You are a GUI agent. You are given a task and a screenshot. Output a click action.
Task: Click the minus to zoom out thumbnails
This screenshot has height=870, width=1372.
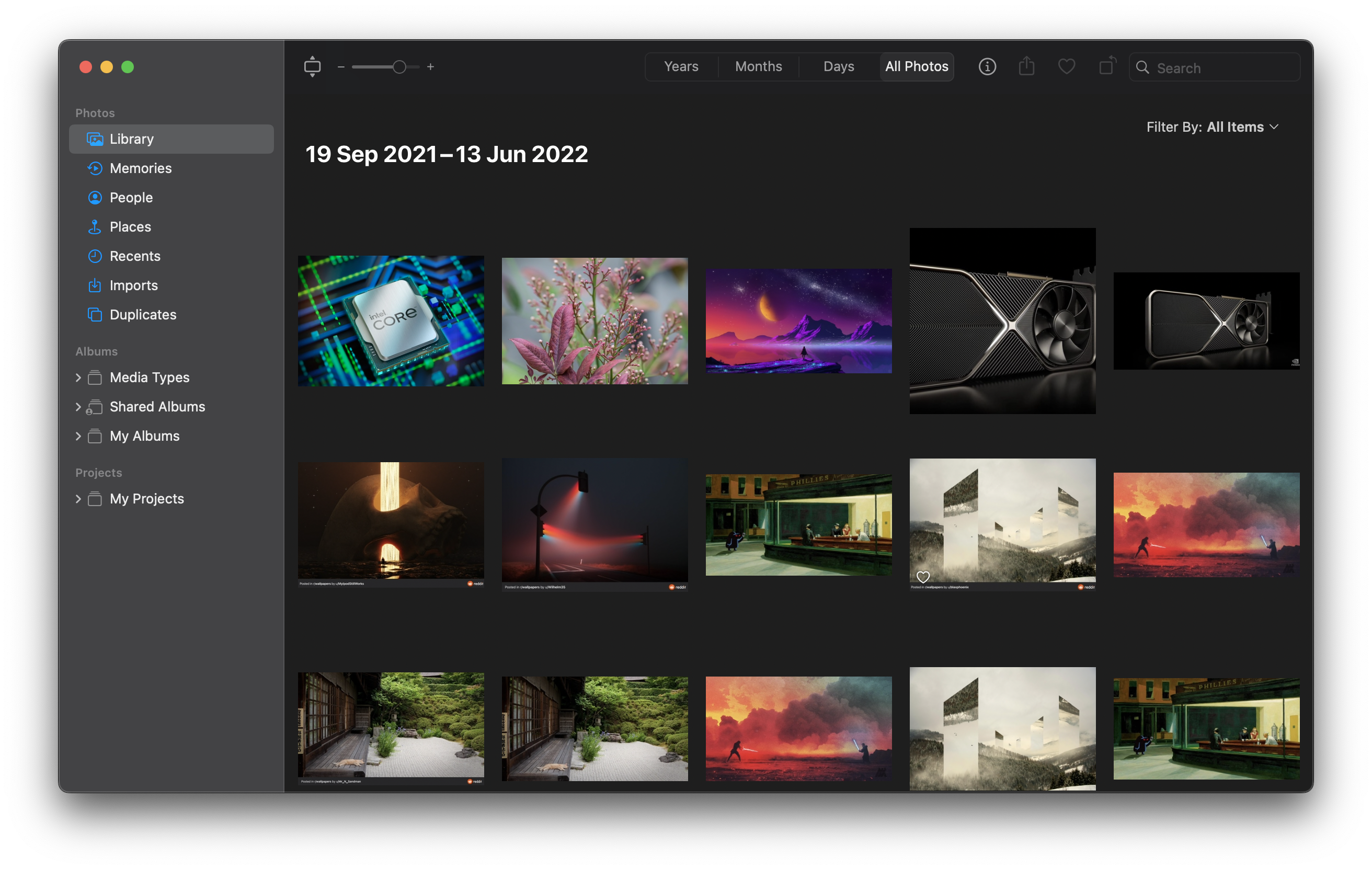tap(341, 66)
